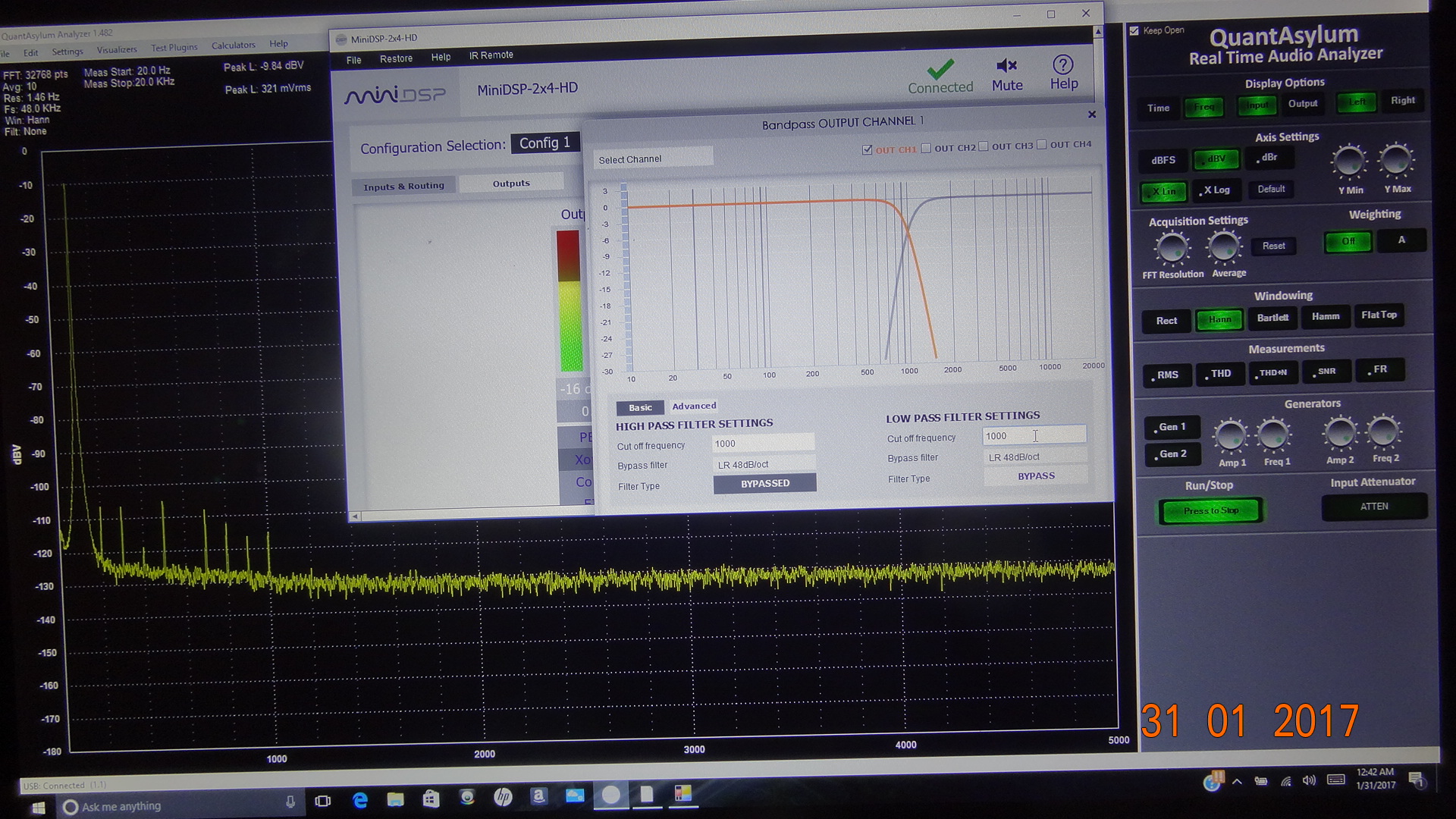
Task: Select the Flat Top window
Action: click(x=1379, y=315)
